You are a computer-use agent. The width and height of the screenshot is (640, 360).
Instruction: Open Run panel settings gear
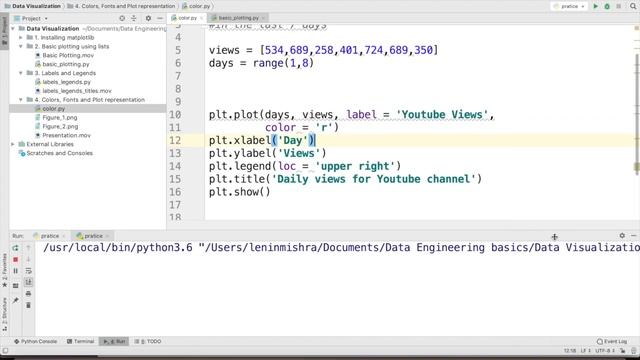pyautogui.click(x=622, y=236)
